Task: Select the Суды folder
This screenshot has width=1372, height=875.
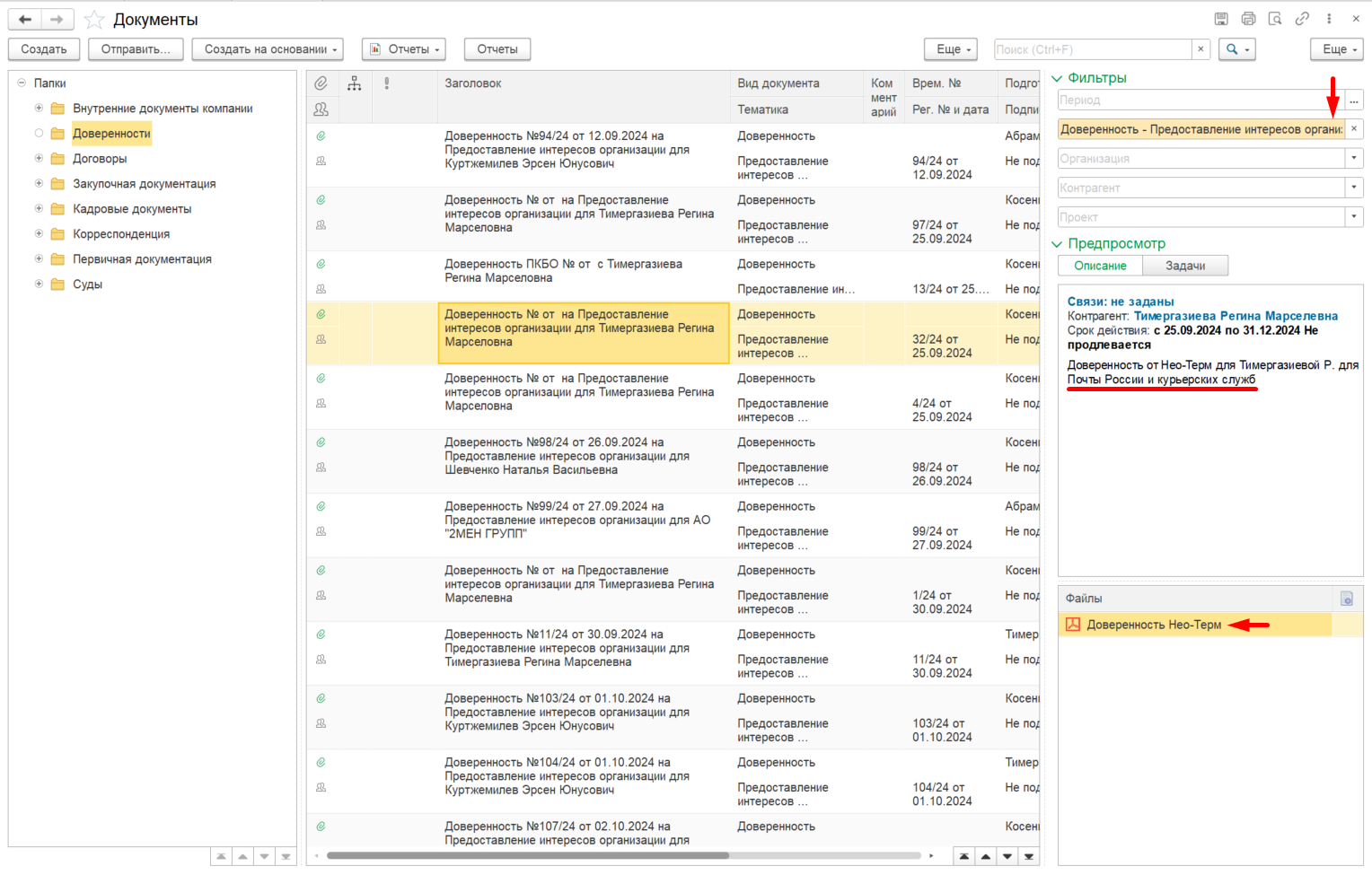Action: (87, 284)
